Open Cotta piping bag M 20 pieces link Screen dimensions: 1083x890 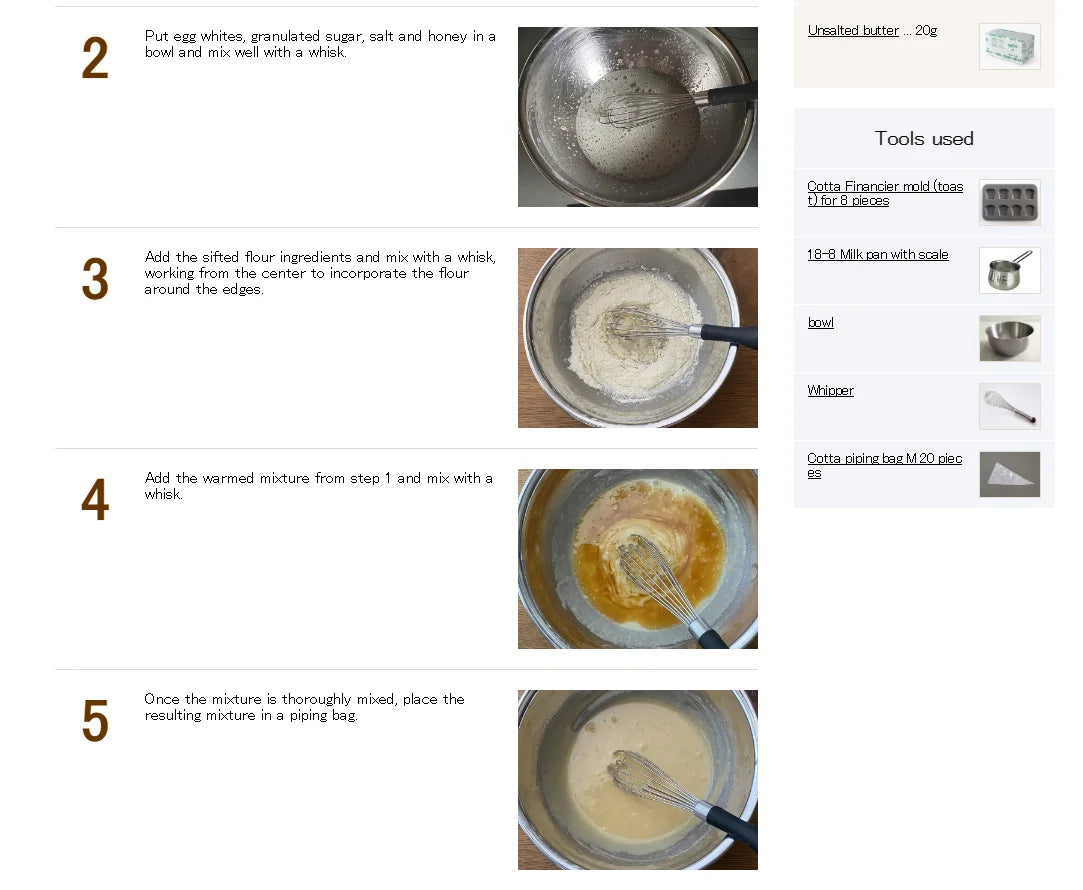coord(884,465)
